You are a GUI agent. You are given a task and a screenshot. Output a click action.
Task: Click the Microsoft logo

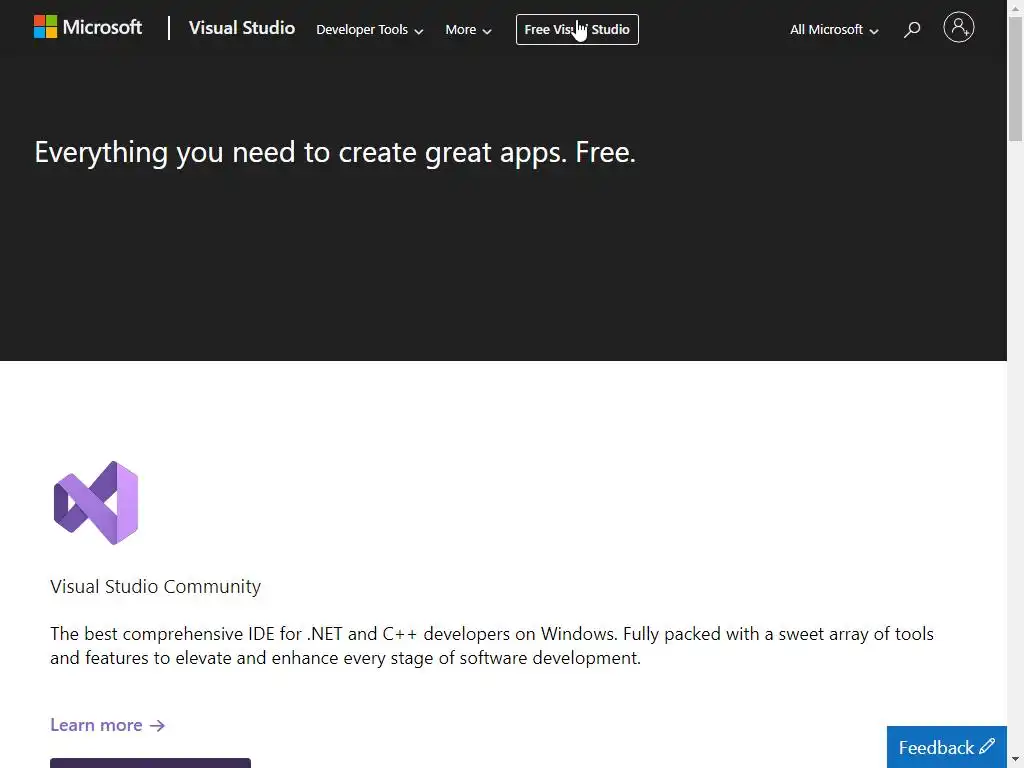coord(88,27)
